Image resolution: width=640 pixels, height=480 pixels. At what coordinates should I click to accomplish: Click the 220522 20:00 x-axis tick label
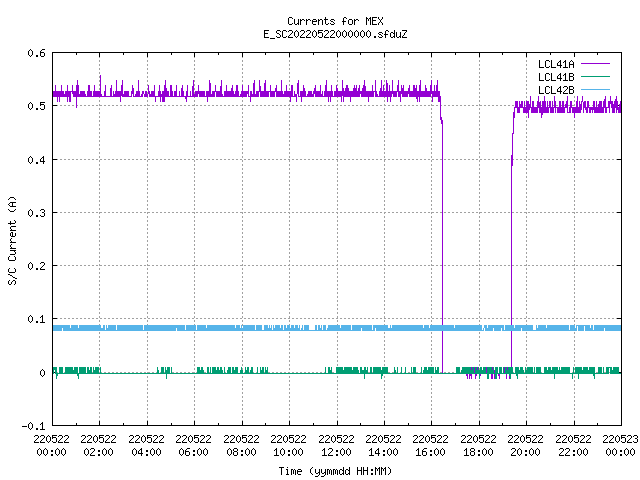526,445
